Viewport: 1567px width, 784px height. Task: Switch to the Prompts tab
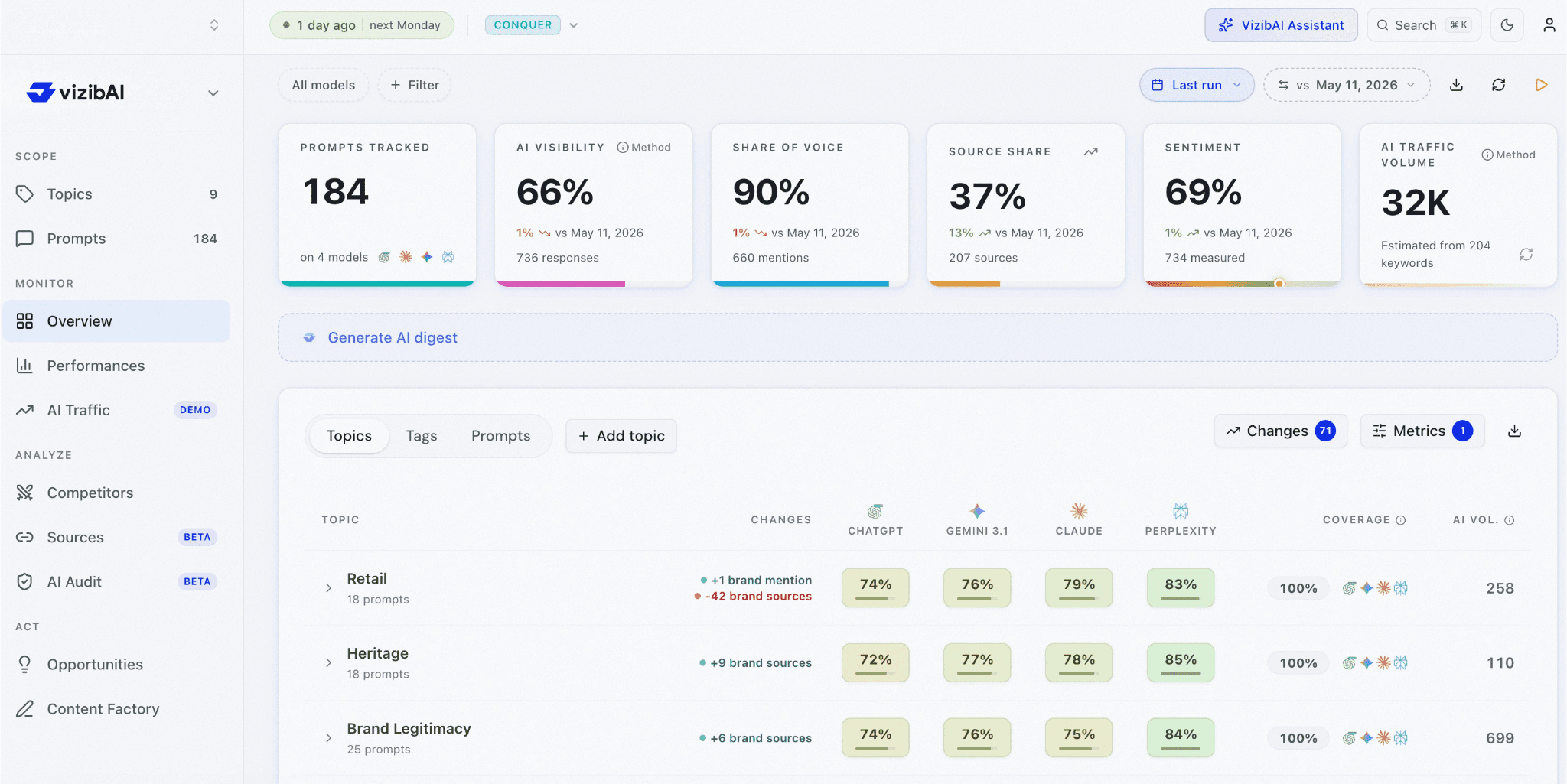pyautogui.click(x=500, y=436)
